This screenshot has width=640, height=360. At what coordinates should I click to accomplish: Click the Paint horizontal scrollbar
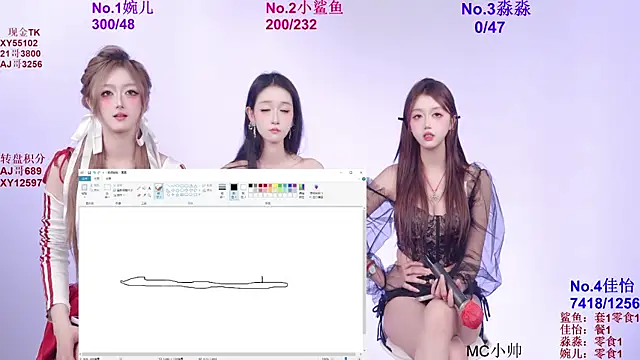220,354
